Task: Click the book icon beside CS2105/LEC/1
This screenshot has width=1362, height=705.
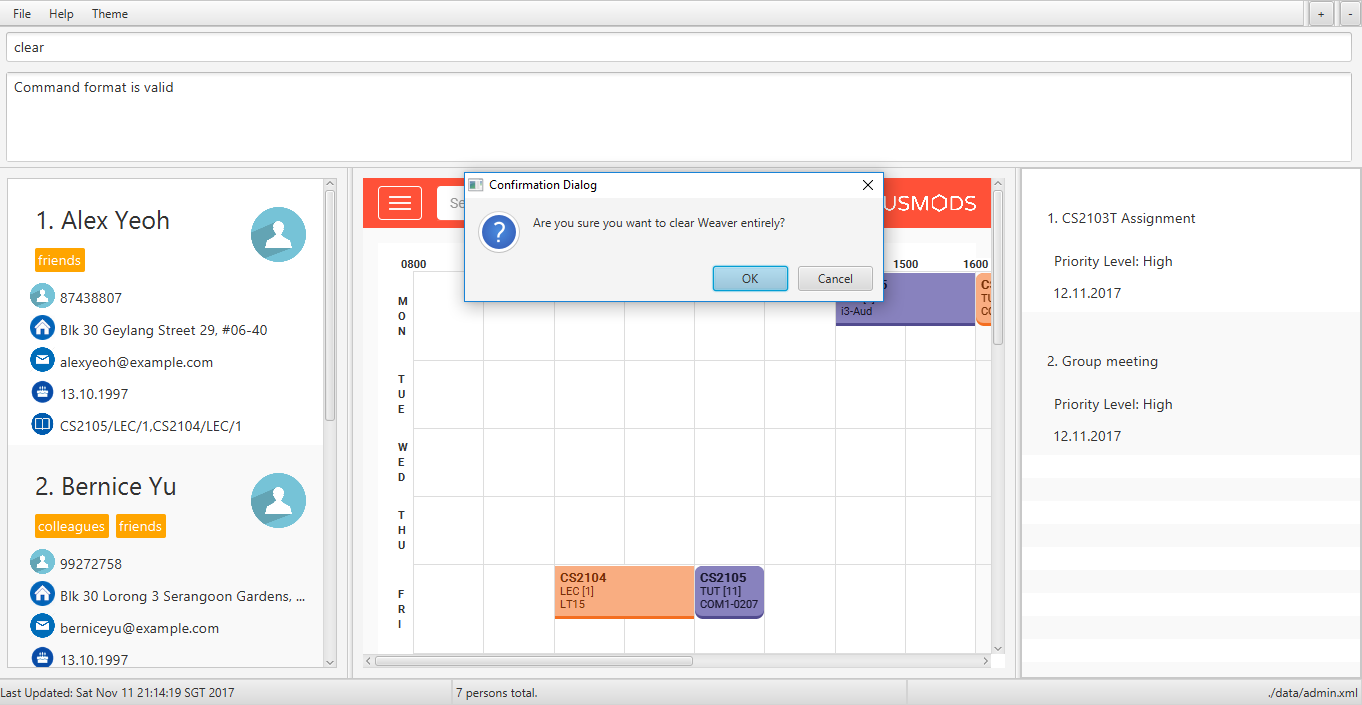Action: [42, 425]
